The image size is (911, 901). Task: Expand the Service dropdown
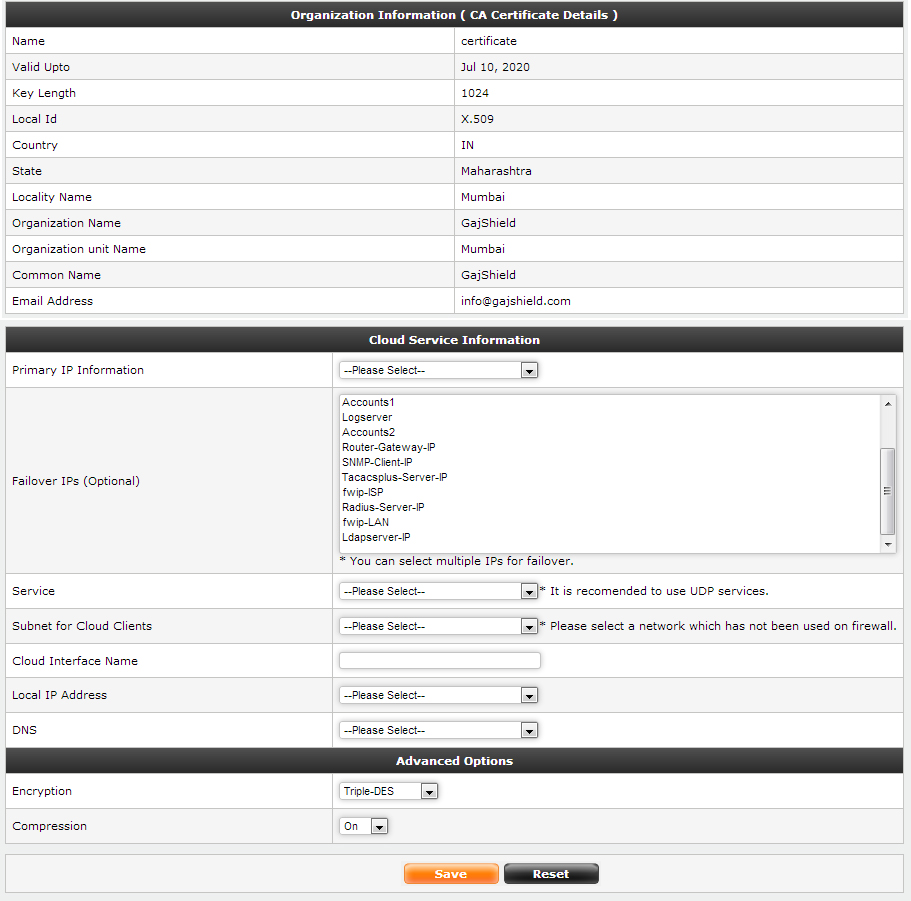click(x=438, y=591)
